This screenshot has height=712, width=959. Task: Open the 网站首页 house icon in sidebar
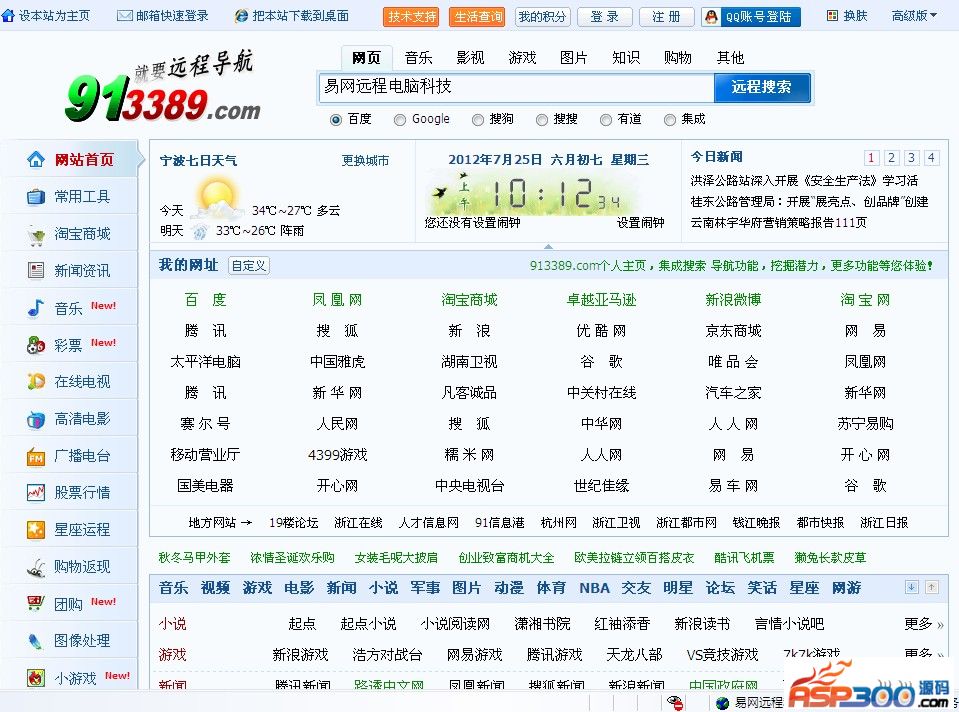35,160
